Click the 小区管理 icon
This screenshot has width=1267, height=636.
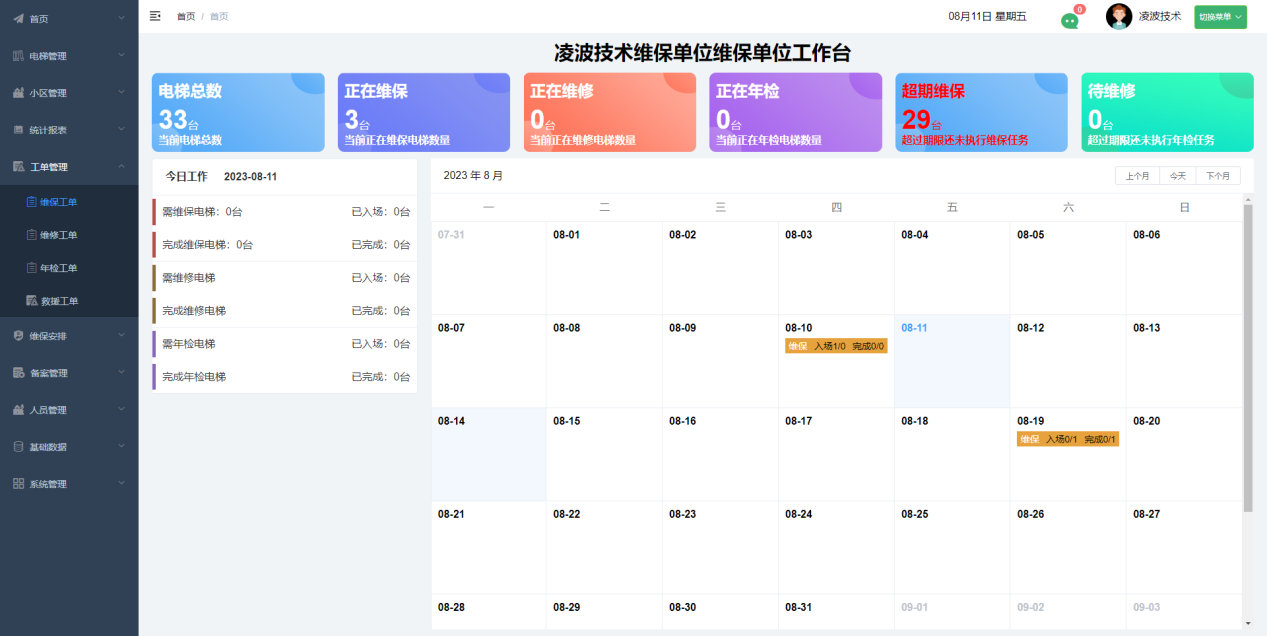(x=18, y=93)
